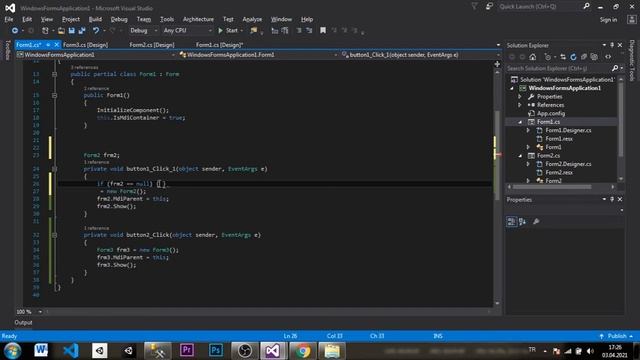The image size is (640, 360).
Task: Click the Solution Explorer Home icon
Action: point(532,57)
